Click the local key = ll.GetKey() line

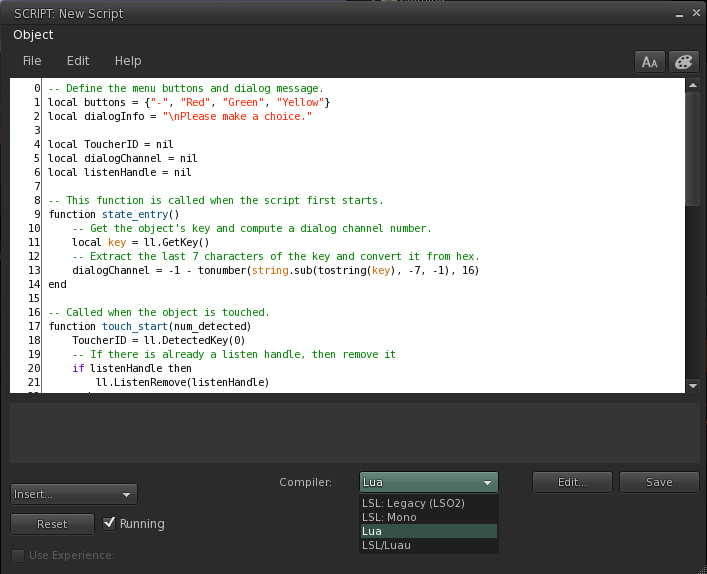(141, 242)
